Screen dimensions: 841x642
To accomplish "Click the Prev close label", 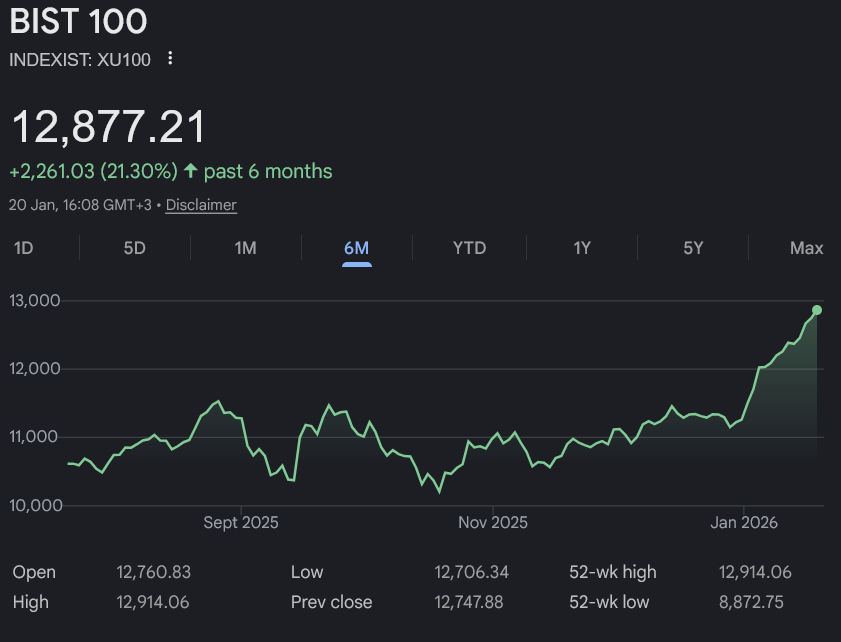I will point(331,602).
